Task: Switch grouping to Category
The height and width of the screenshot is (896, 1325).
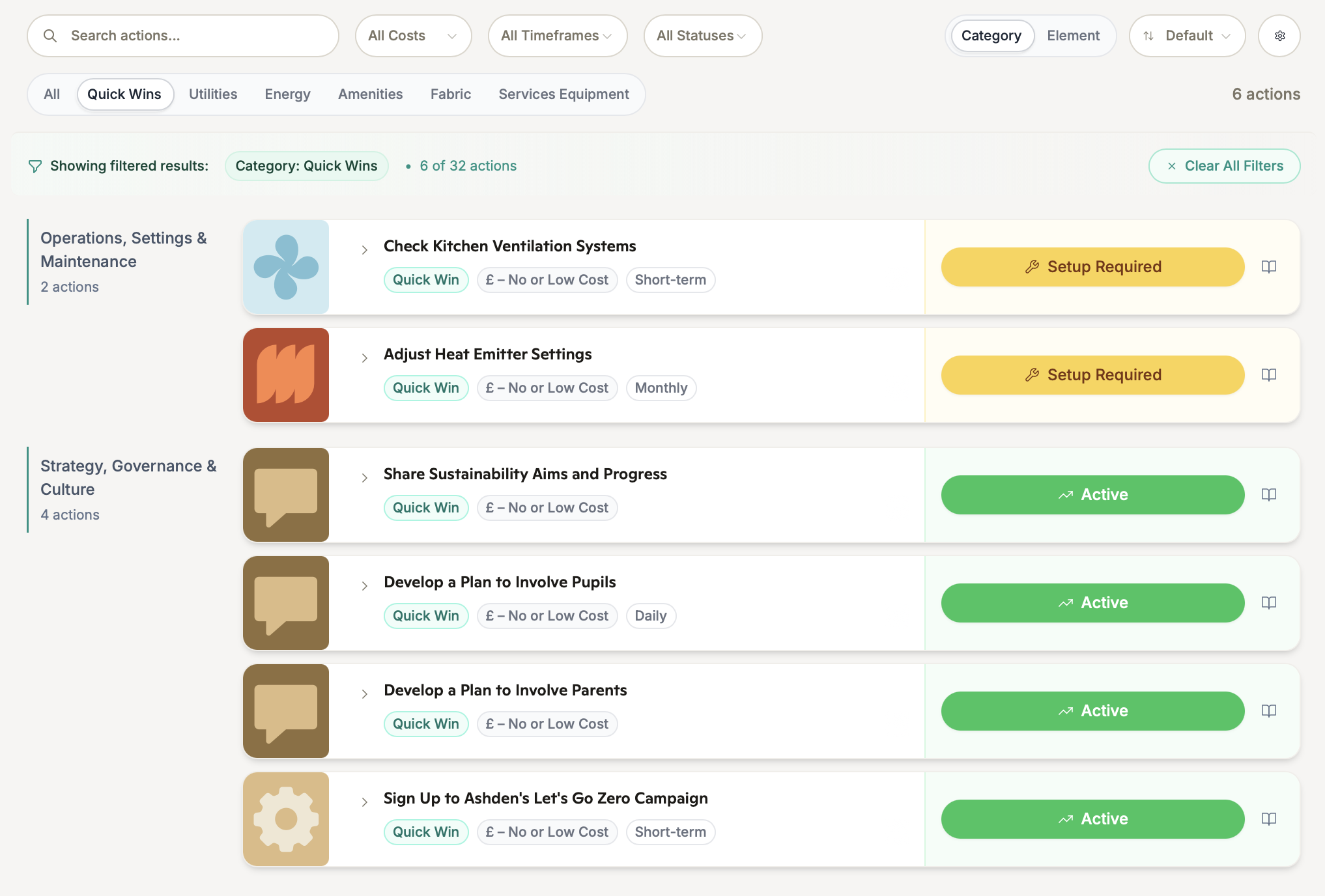Action: pos(991,36)
